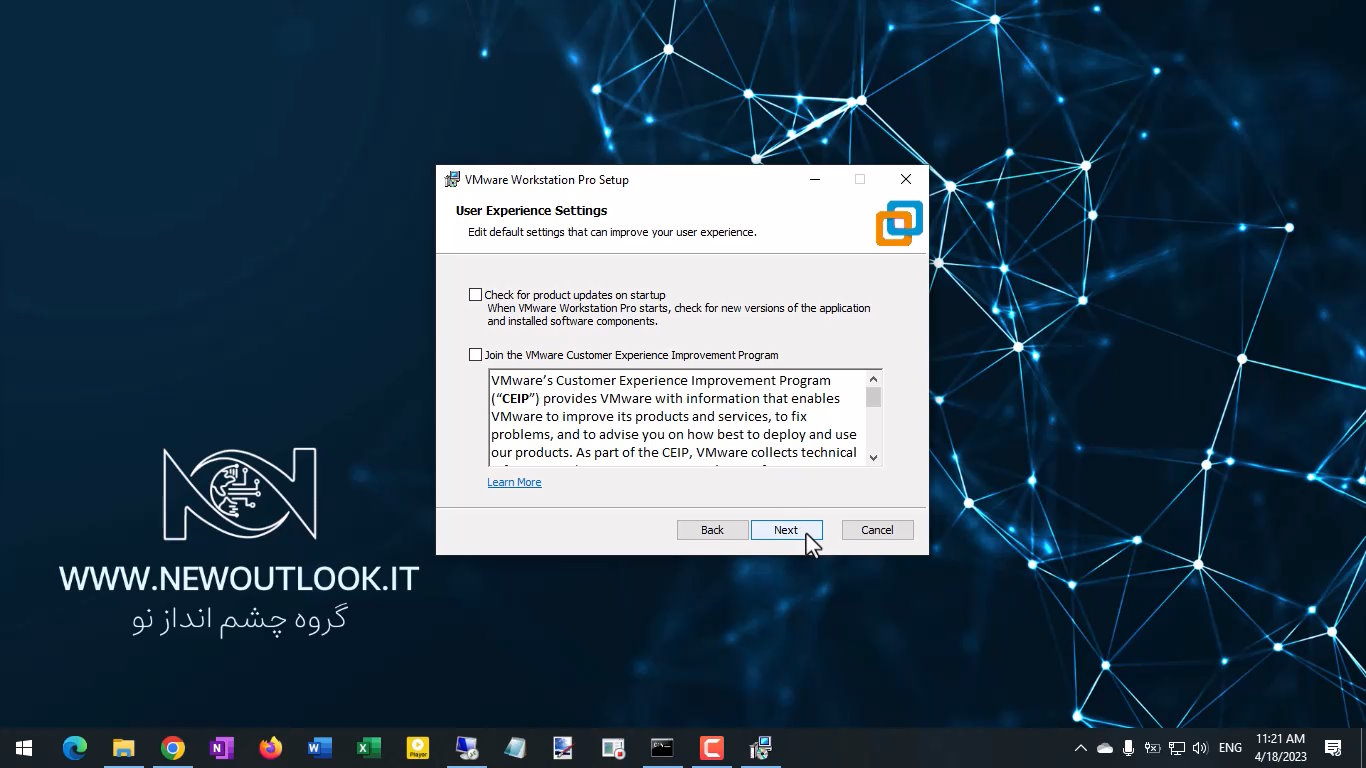Switch the ENG input language indicator
Viewport: 1366px width, 768px height.
(1231, 748)
